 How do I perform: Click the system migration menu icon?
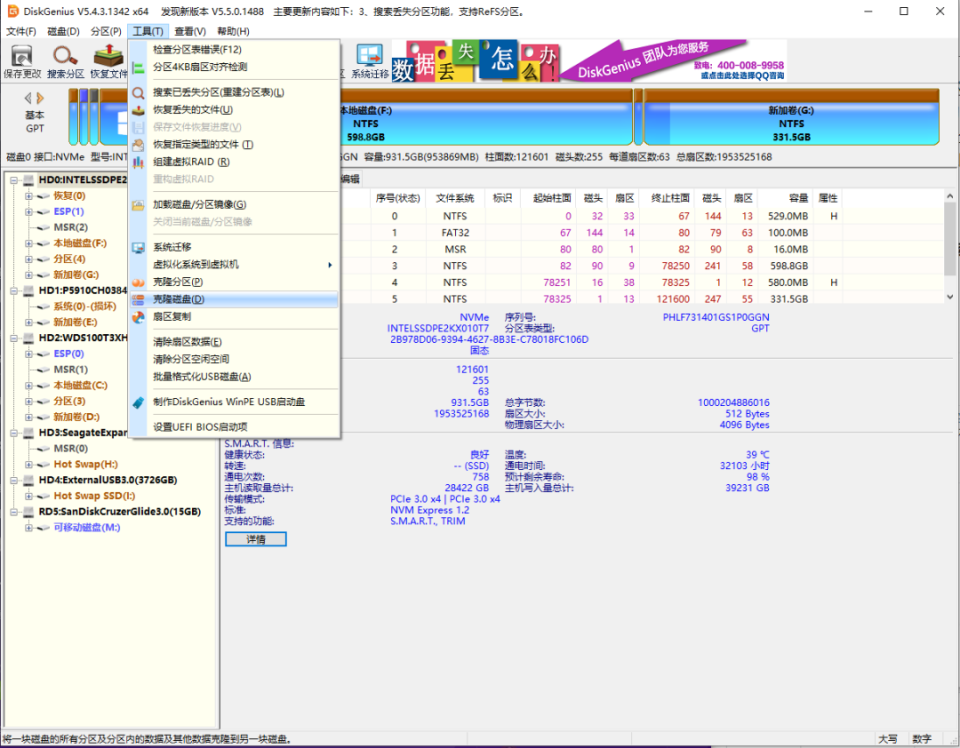[139, 247]
